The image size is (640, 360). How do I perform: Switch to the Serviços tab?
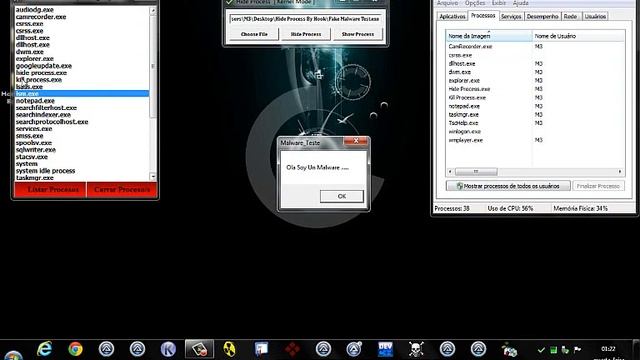[511, 17]
